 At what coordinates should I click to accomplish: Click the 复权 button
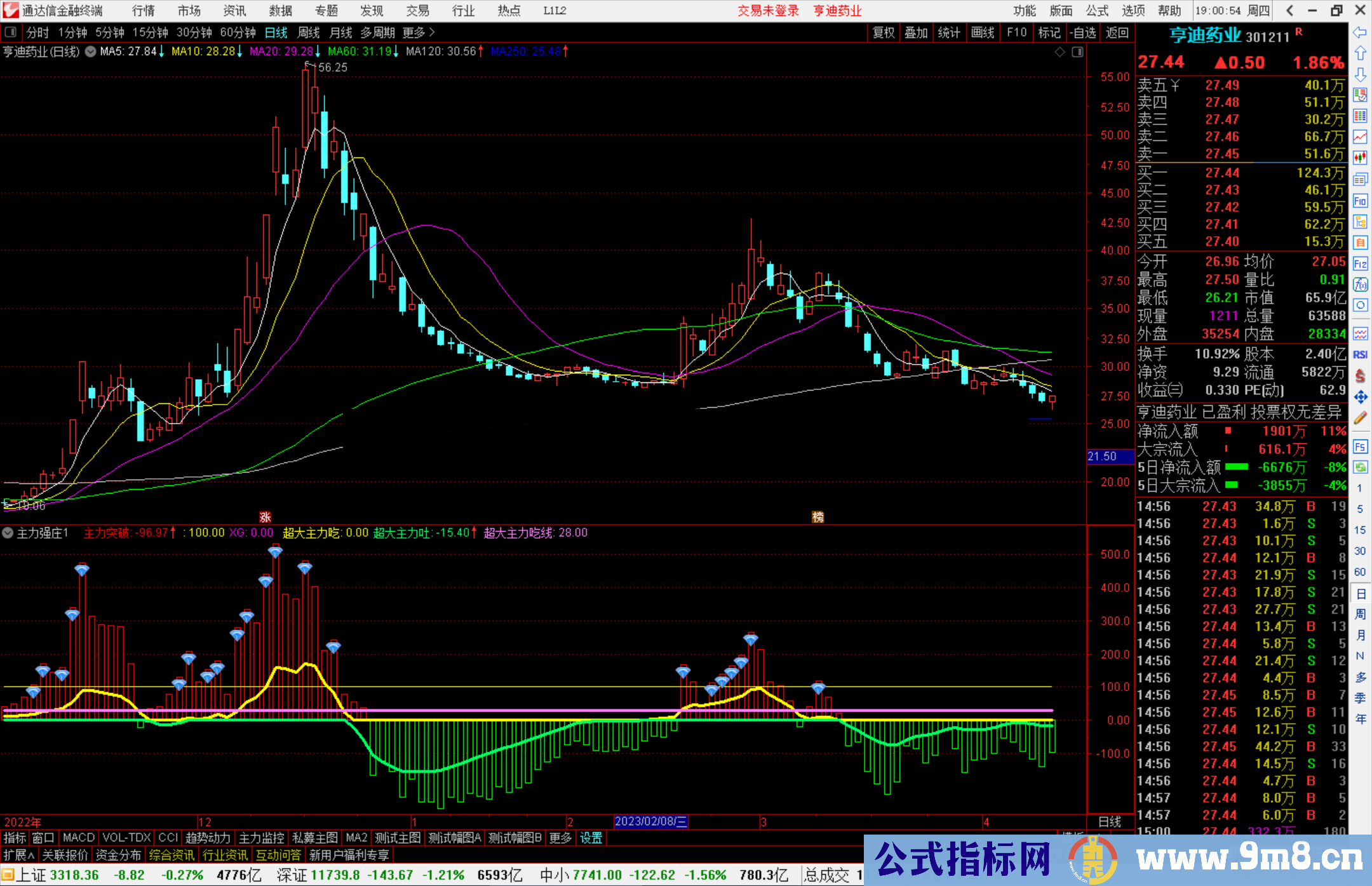883,32
